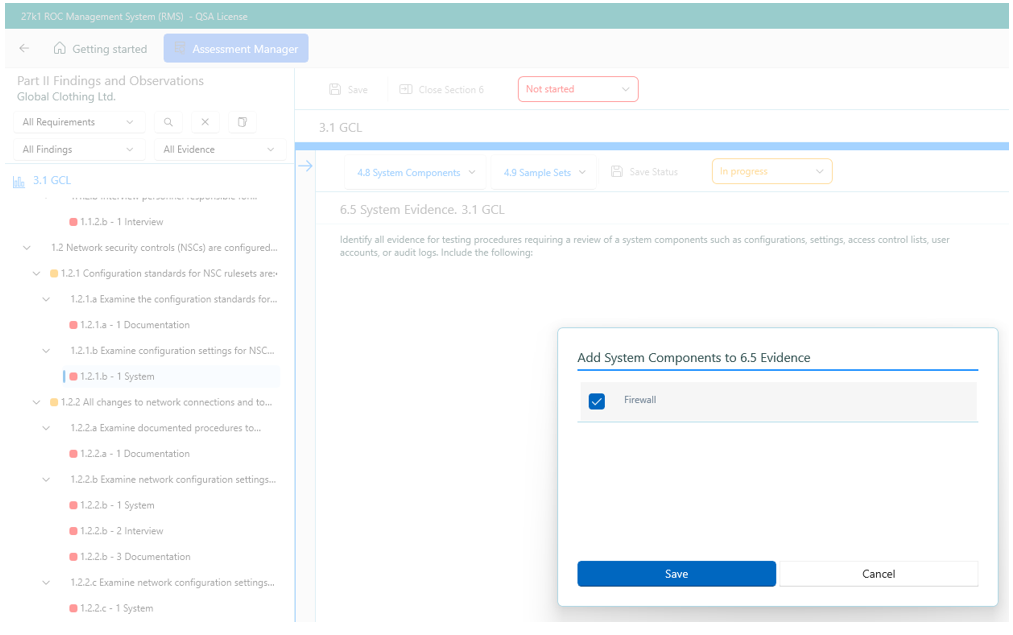Open the All Requirements dropdown
This screenshot has width=1013, height=635.
[77, 122]
